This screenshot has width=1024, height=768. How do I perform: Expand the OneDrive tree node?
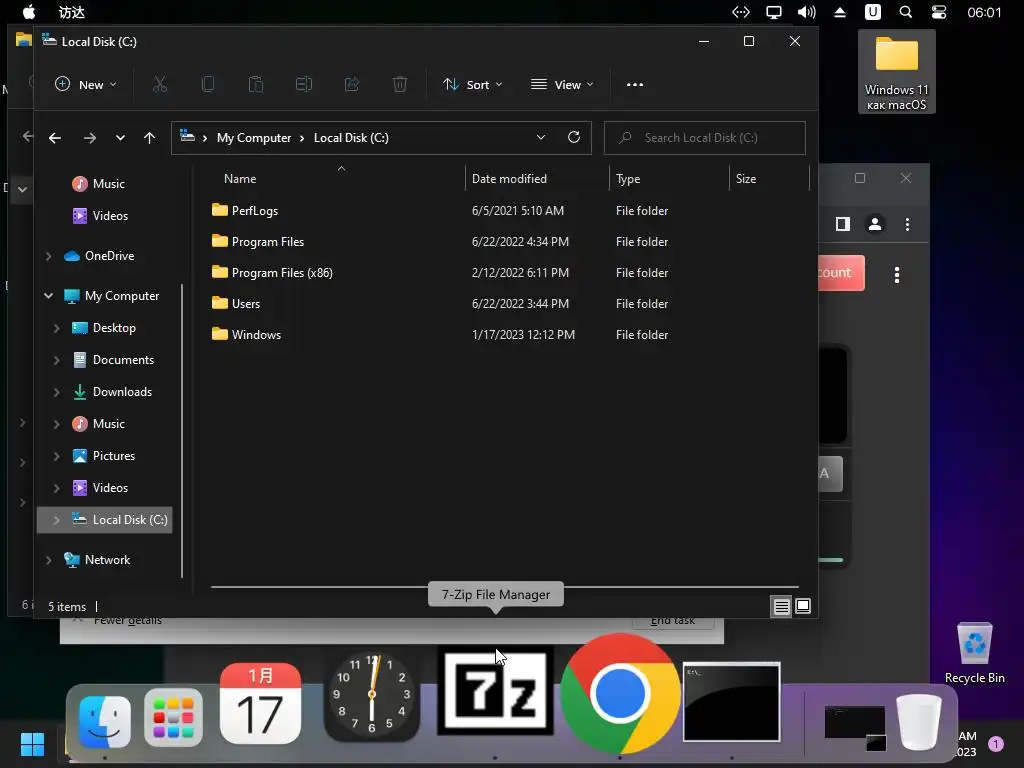[x=48, y=256]
